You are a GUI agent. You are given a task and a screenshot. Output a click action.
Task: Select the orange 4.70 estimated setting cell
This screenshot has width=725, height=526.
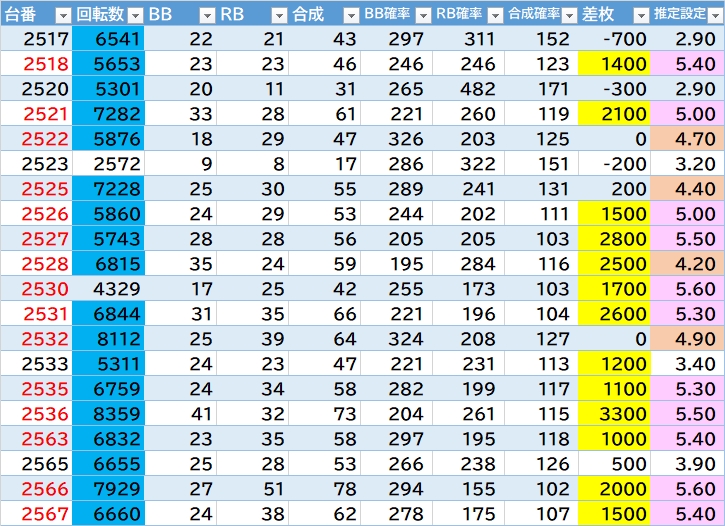pos(687,139)
